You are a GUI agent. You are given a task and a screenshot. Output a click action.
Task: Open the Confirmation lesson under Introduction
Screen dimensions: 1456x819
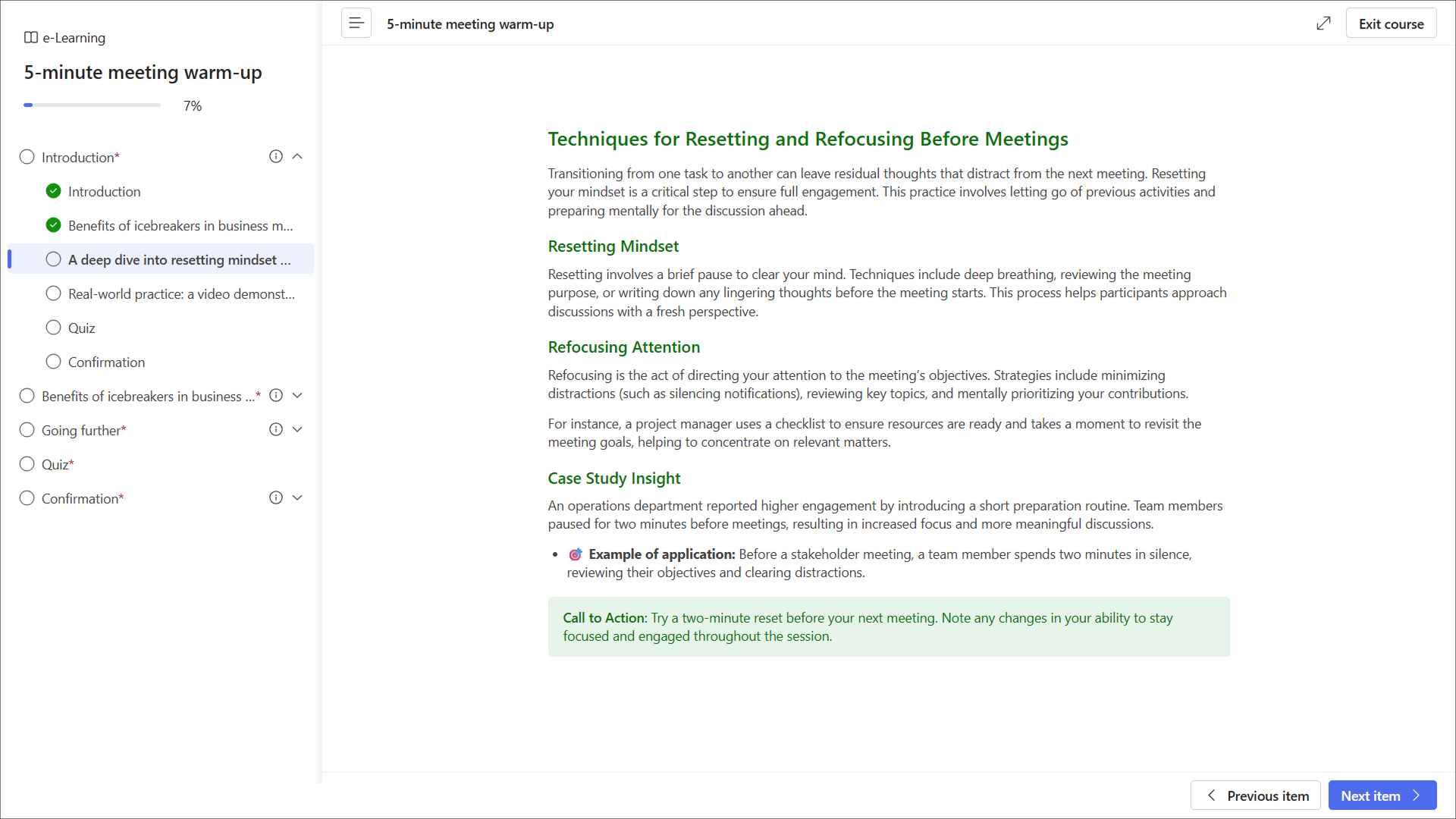(106, 362)
